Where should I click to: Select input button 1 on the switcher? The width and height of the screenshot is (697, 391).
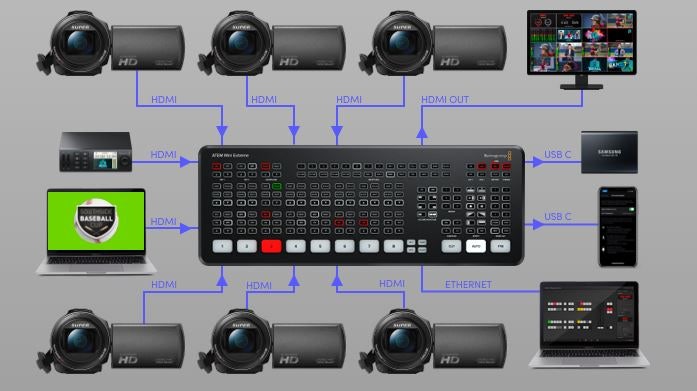click(222, 246)
